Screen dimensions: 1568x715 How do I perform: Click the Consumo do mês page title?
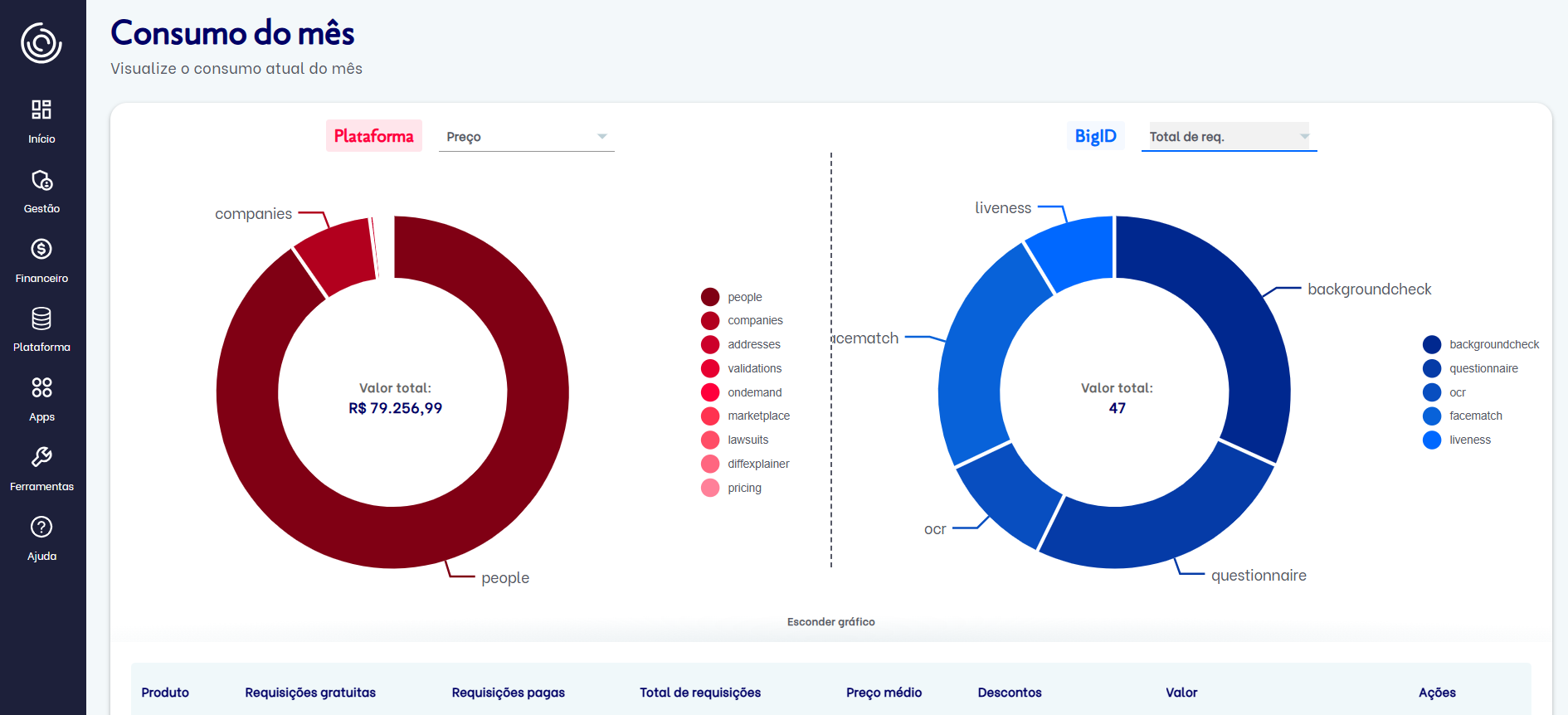pos(233,33)
